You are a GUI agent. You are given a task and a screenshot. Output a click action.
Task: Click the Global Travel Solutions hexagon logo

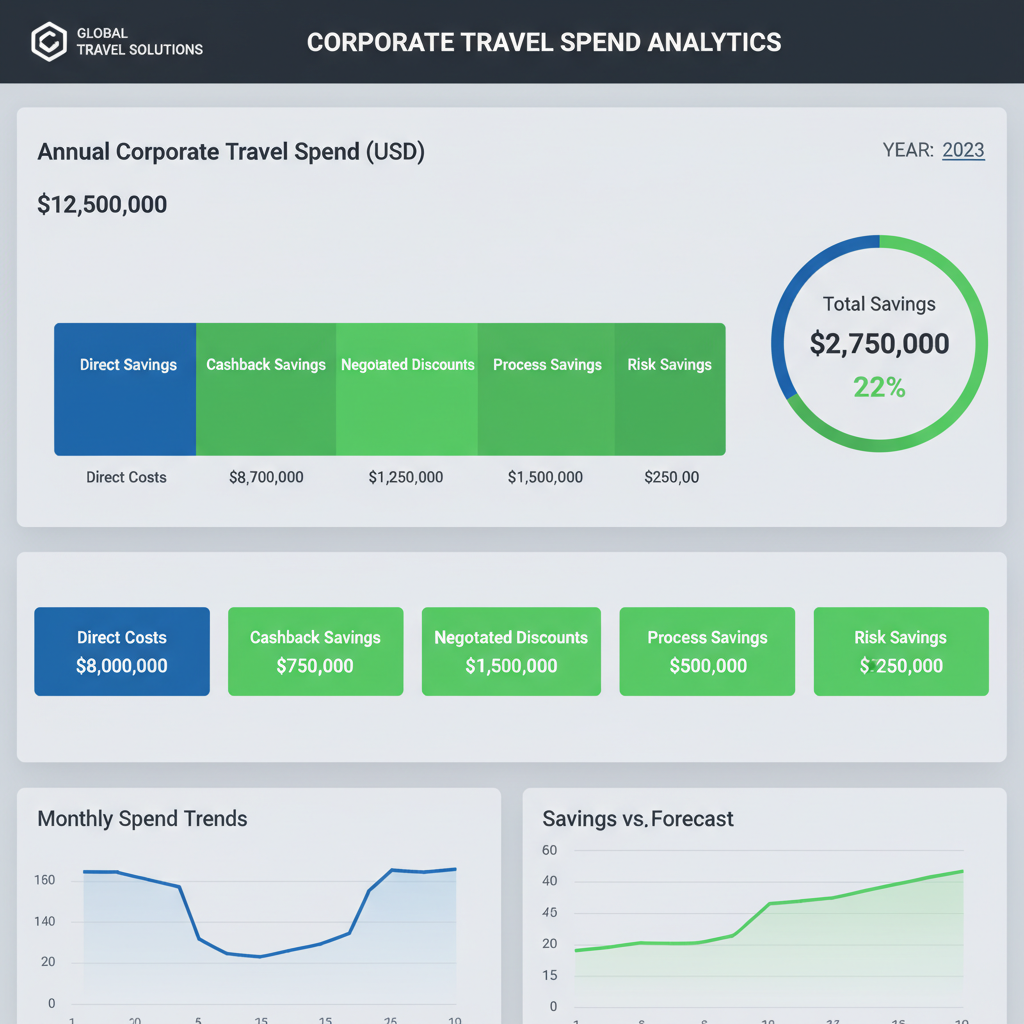tap(48, 42)
